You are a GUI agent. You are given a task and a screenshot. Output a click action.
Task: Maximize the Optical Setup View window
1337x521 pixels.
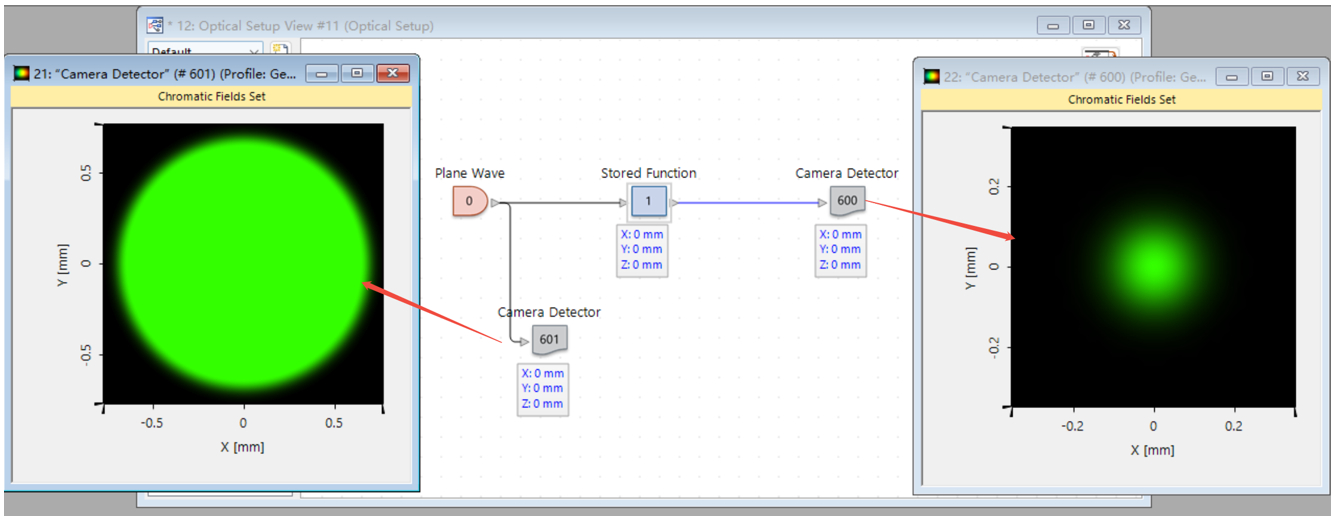(x=1089, y=25)
